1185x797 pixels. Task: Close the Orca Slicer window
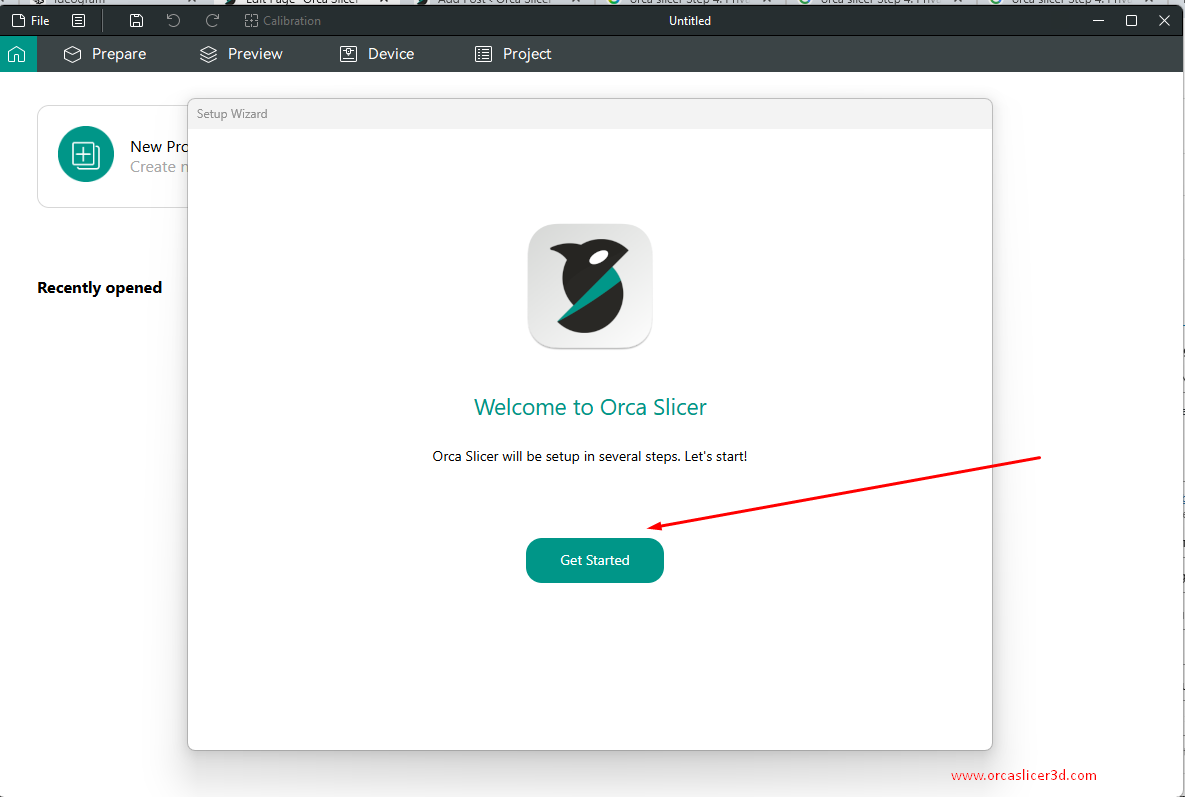(x=1165, y=21)
